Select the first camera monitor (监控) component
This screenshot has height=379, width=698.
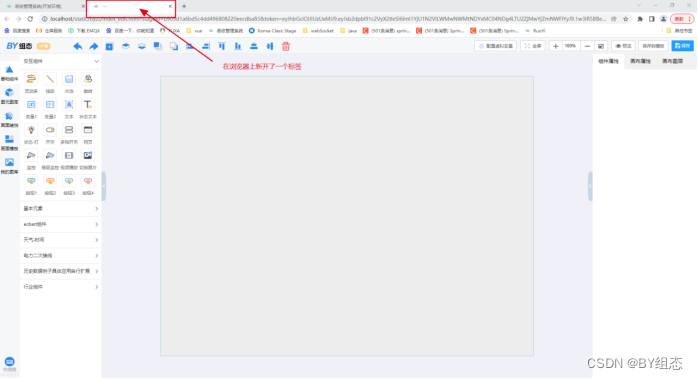[x=31, y=155]
